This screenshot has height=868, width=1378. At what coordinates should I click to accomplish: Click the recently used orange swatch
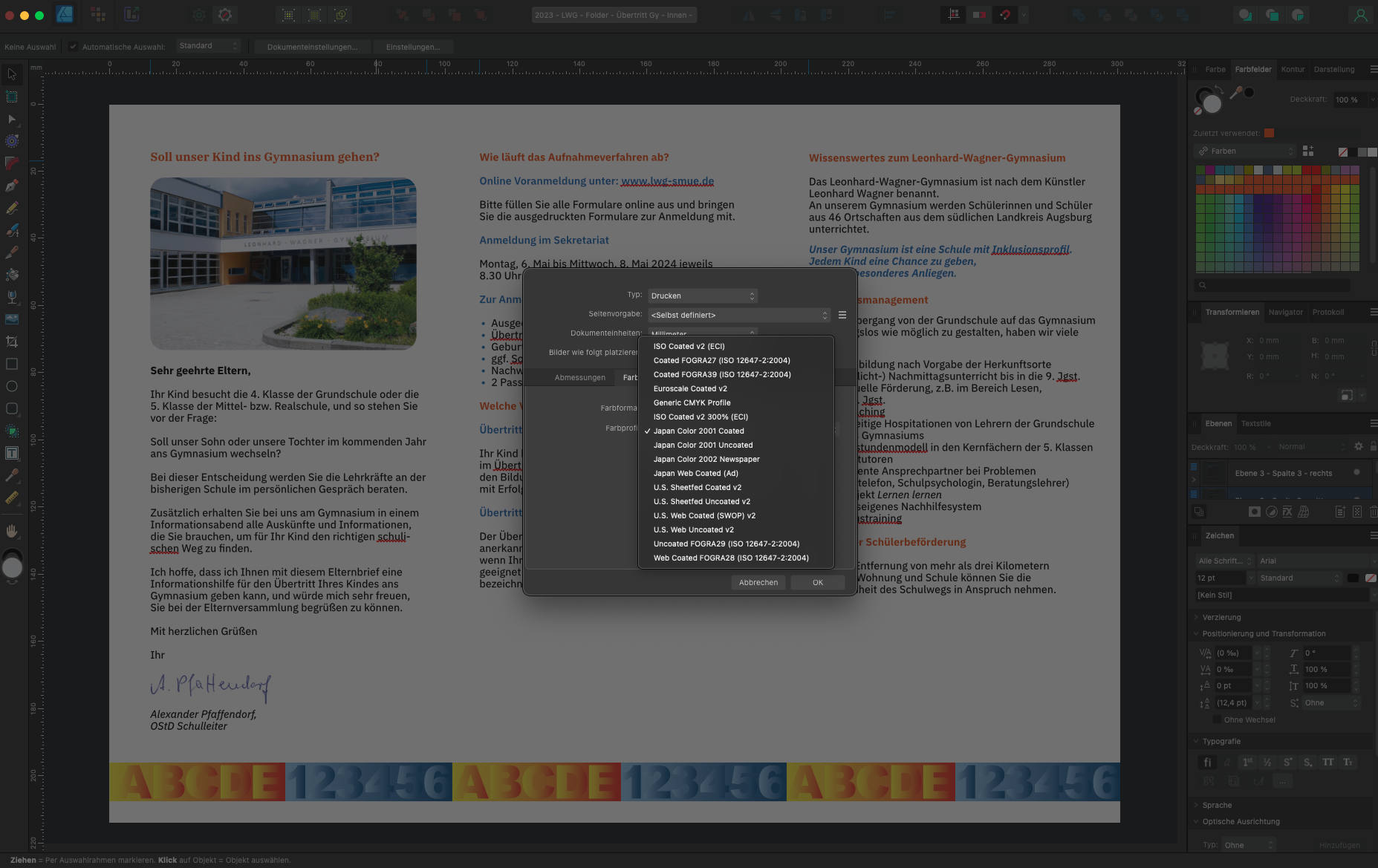1269,133
